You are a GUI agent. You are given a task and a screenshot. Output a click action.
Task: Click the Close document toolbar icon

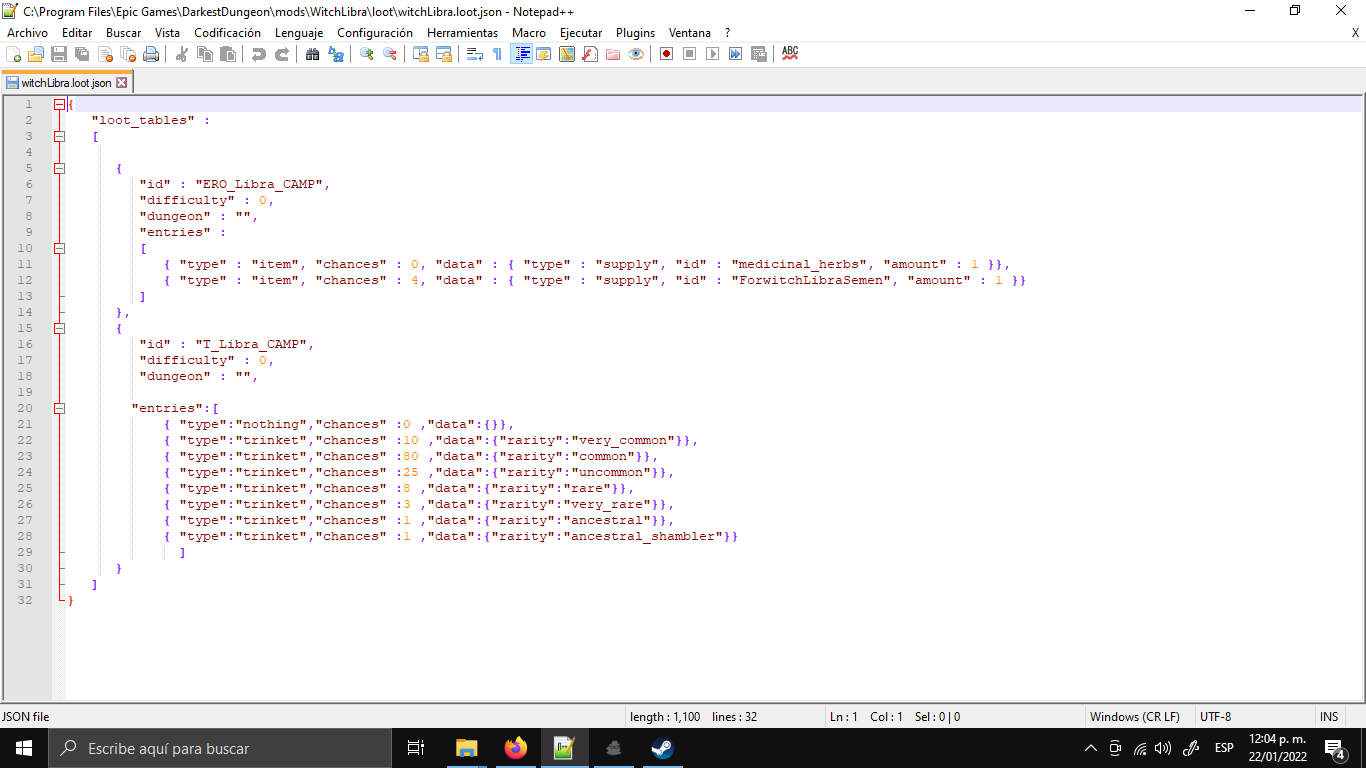pyautogui.click(x=105, y=54)
